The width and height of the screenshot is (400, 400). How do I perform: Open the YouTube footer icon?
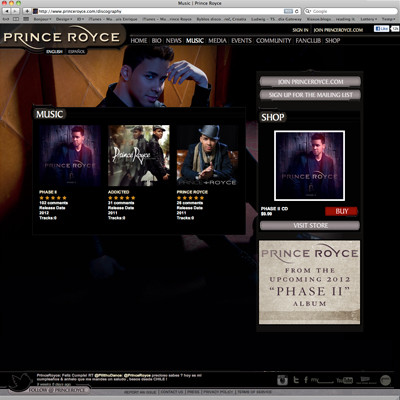344,380
